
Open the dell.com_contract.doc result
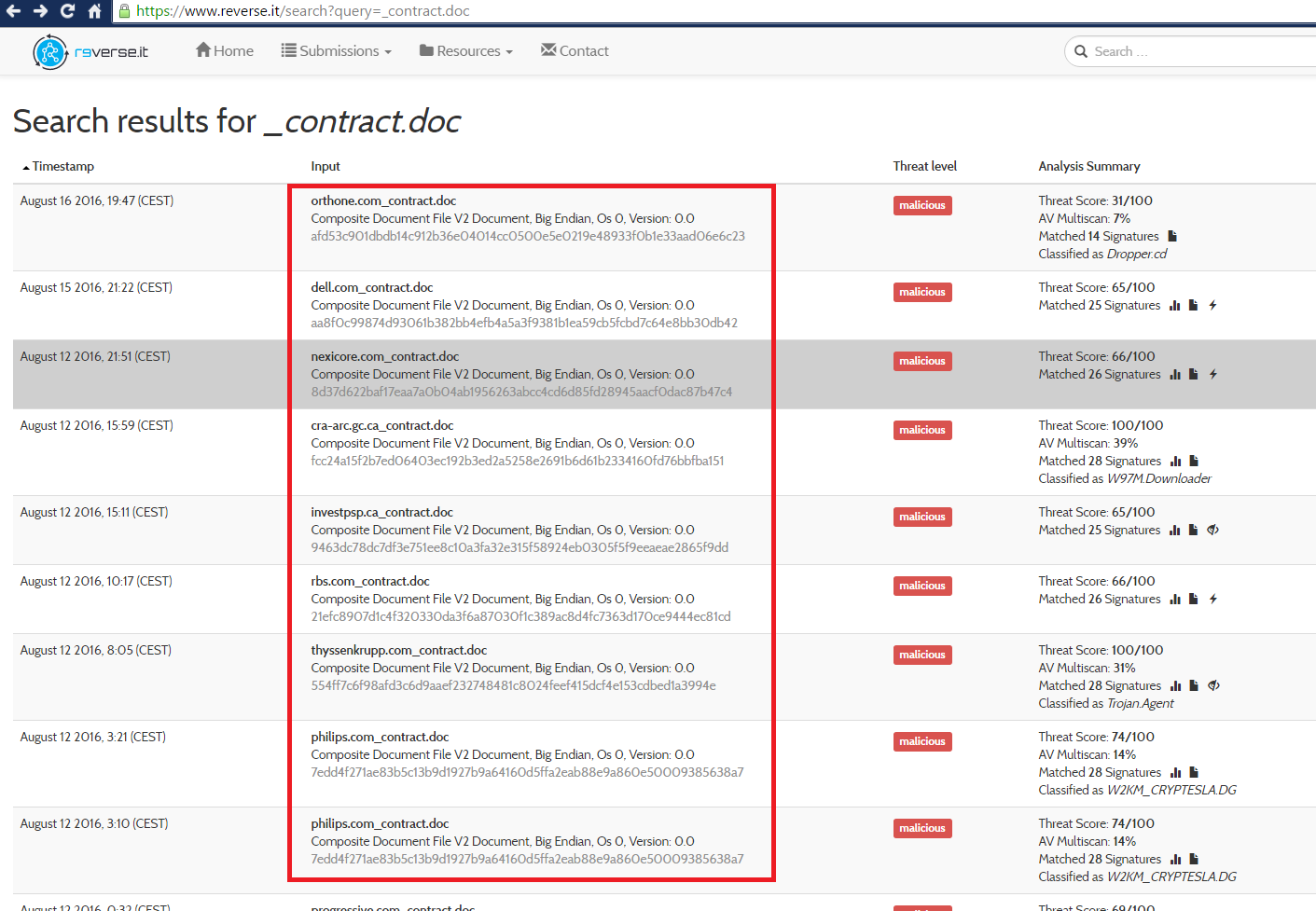coord(372,287)
